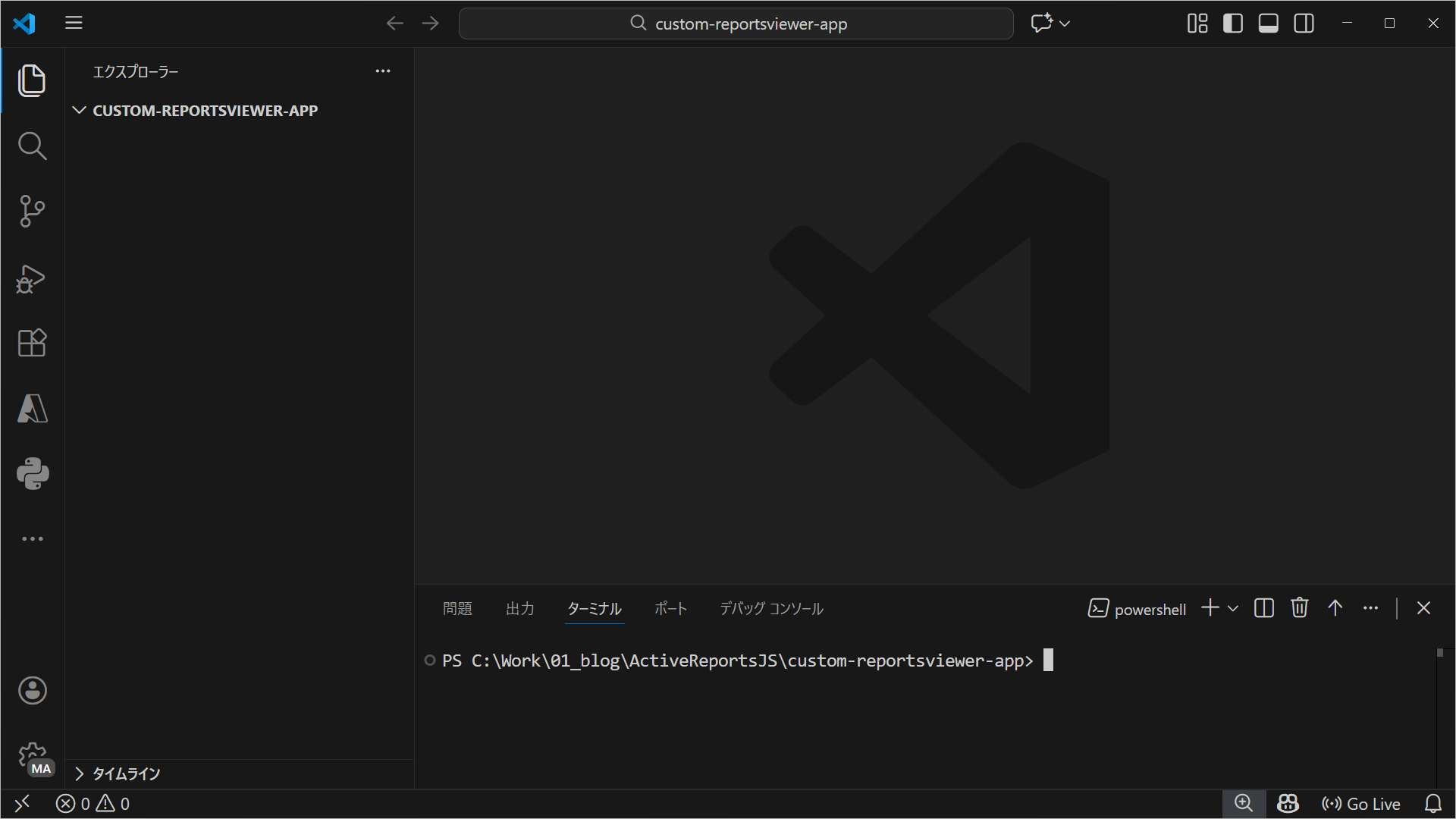Toggle the bottom panel visibility
The width and height of the screenshot is (1456, 819).
coord(1267,23)
